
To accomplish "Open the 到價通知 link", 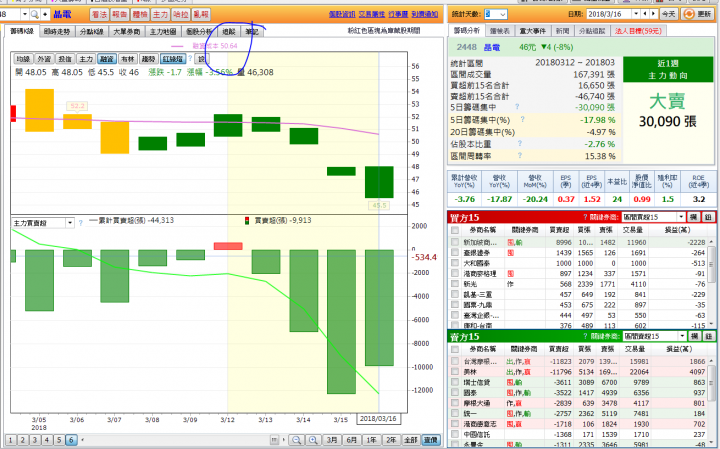I will (x=425, y=15).
